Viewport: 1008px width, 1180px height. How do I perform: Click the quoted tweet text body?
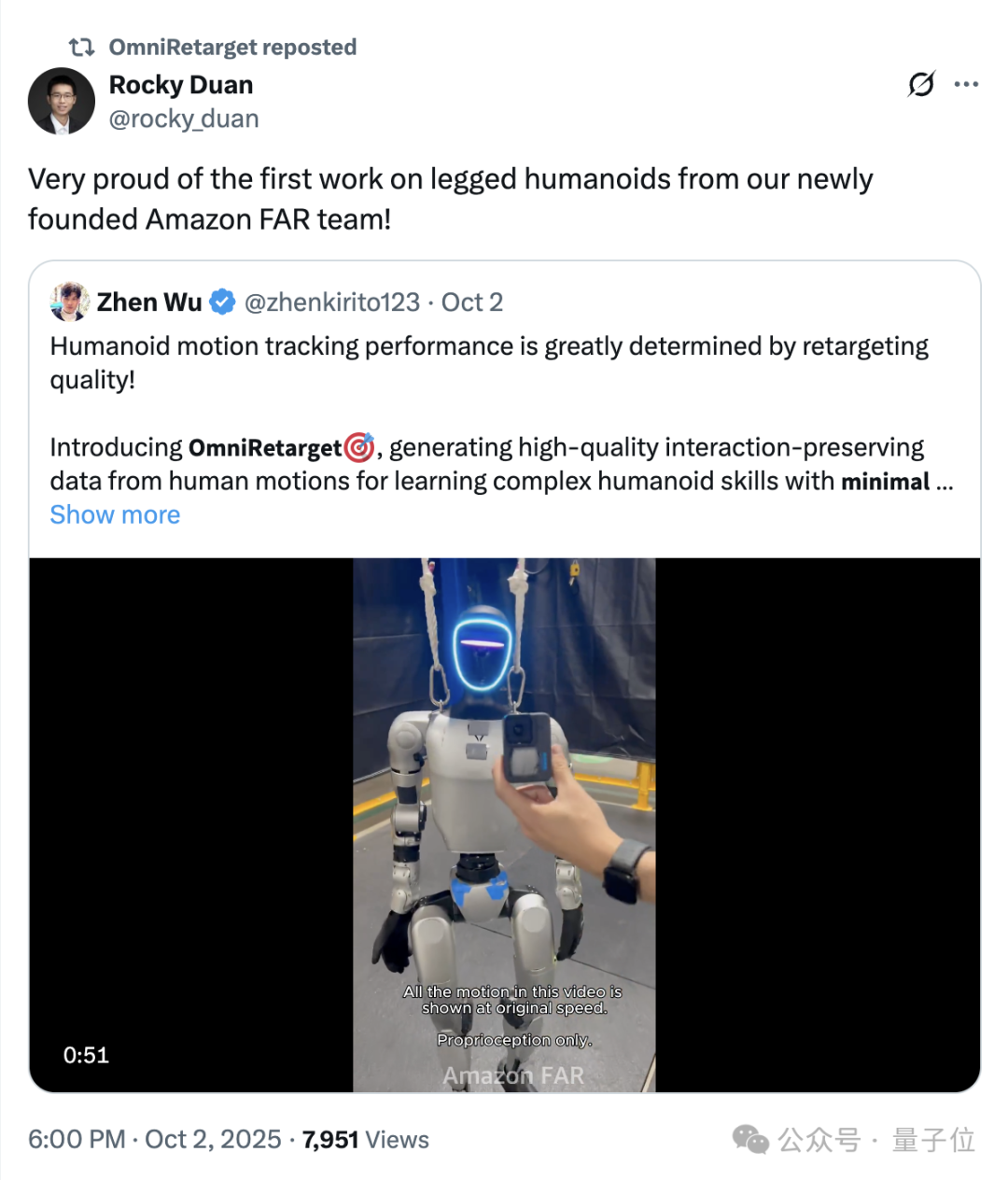502,414
